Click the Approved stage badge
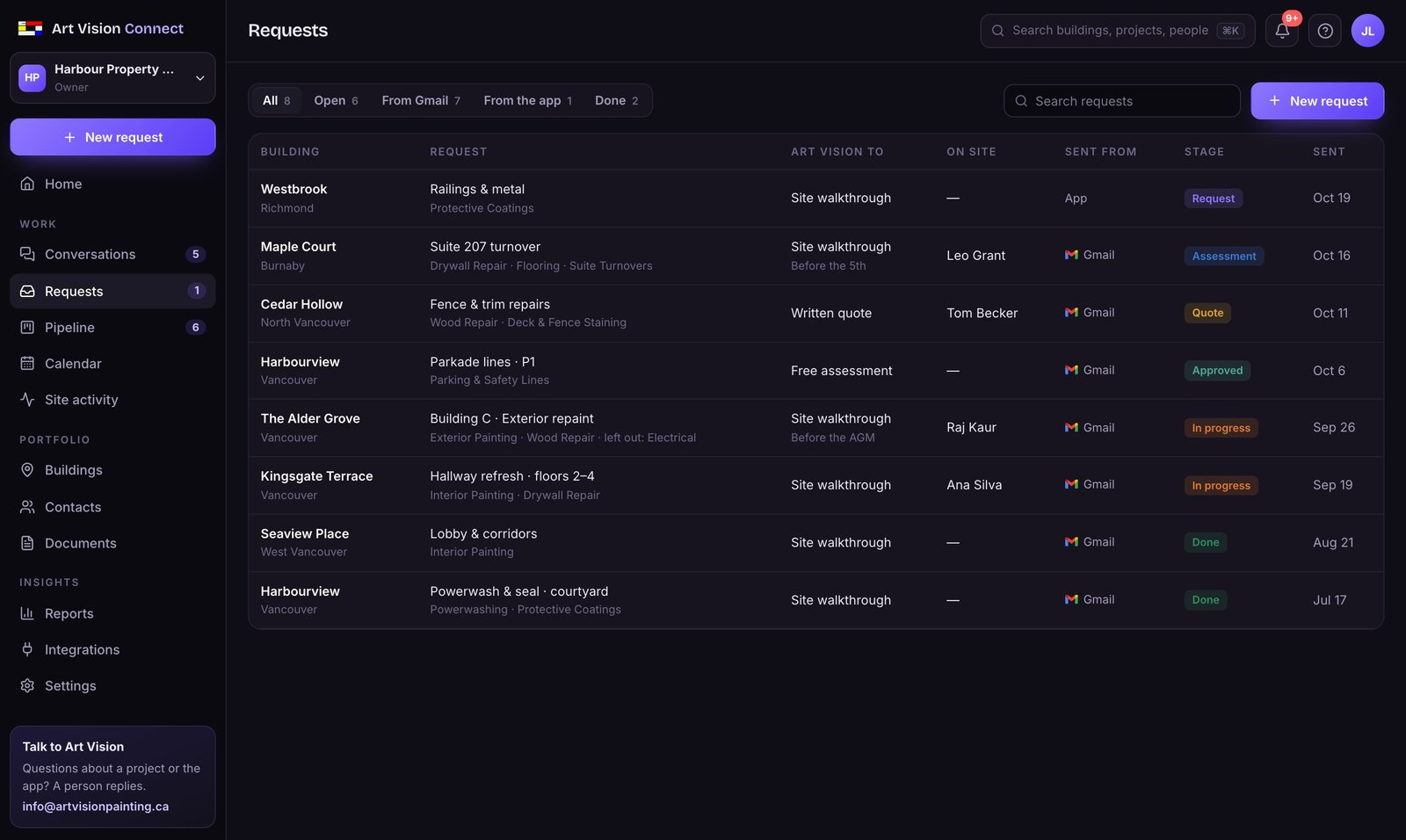This screenshot has height=840, width=1406. coord(1217,371)
